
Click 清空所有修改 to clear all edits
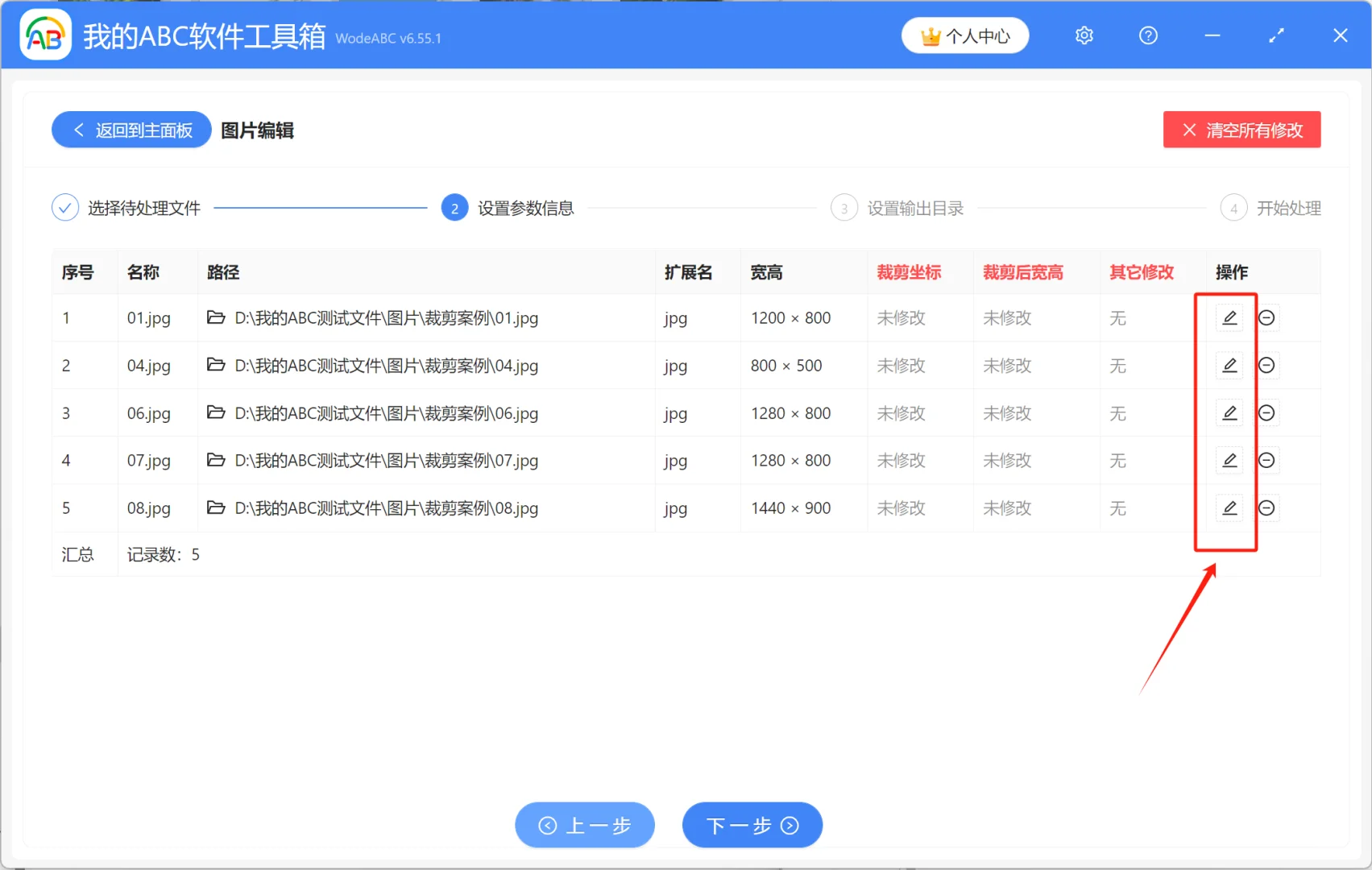pos(1241,130)
